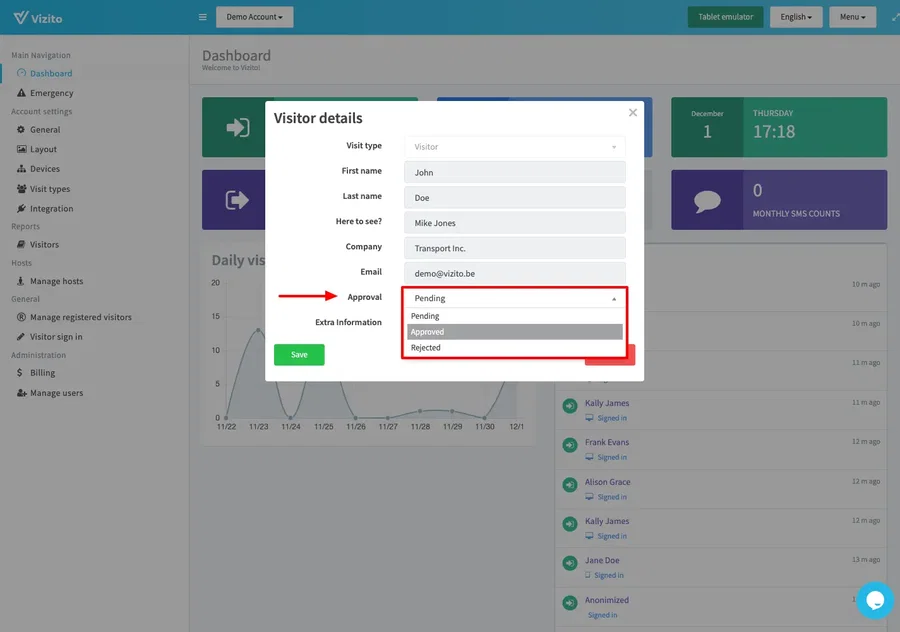Image resolution: width=900 pixels, height=632 pixels.
Task: Click the green sign-in arrow tile icon
Action: click(237, 128)
